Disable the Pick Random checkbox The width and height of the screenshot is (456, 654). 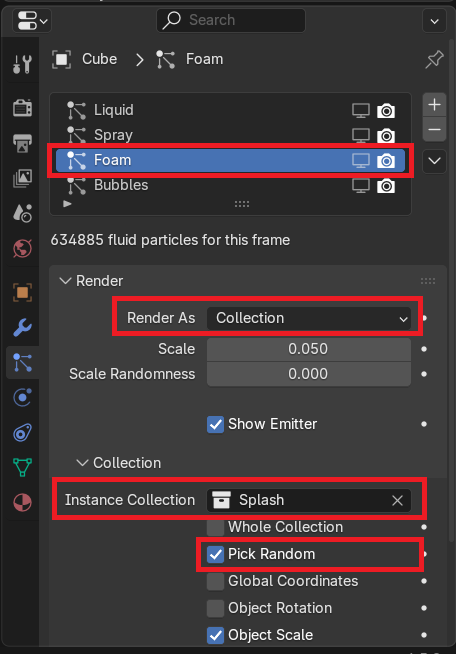[x=215, y=554]
